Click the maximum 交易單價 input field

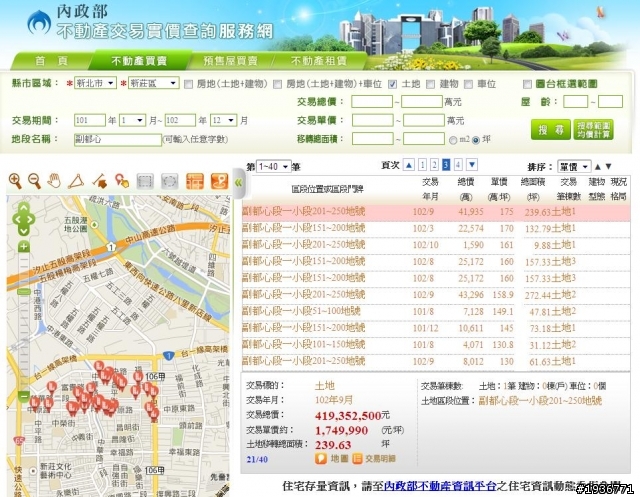point(424,120)
